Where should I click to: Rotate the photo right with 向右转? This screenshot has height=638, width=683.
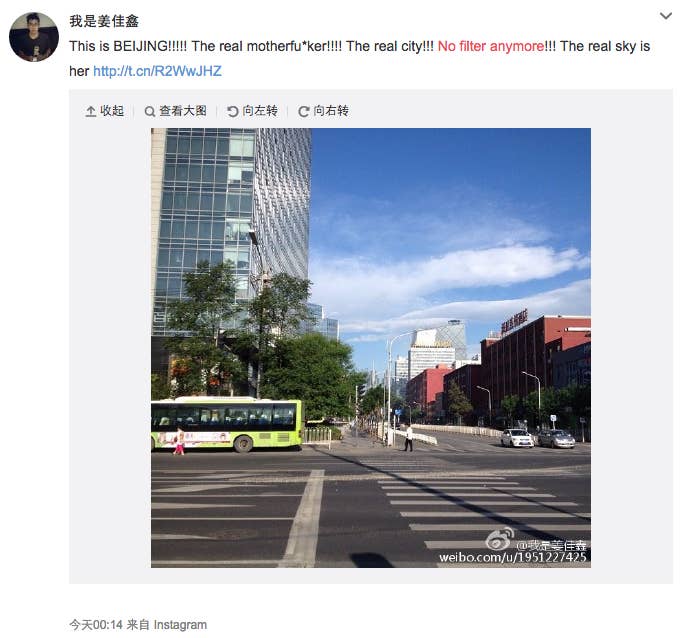click(331, 111)
